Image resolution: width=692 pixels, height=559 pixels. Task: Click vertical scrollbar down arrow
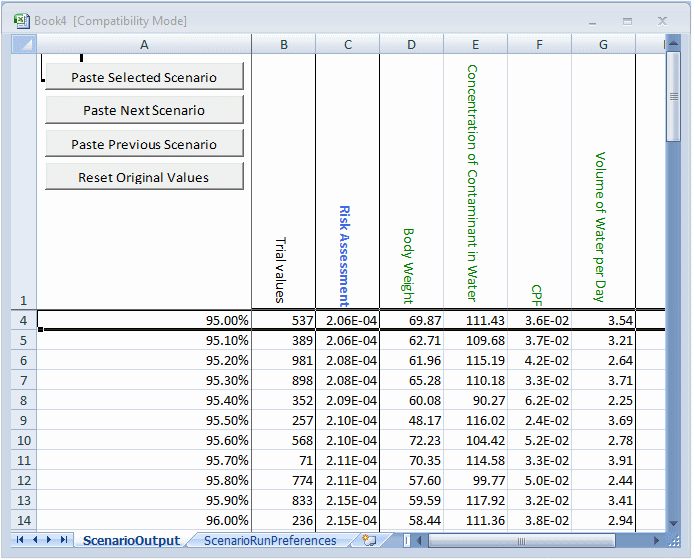tap(673, 523)
